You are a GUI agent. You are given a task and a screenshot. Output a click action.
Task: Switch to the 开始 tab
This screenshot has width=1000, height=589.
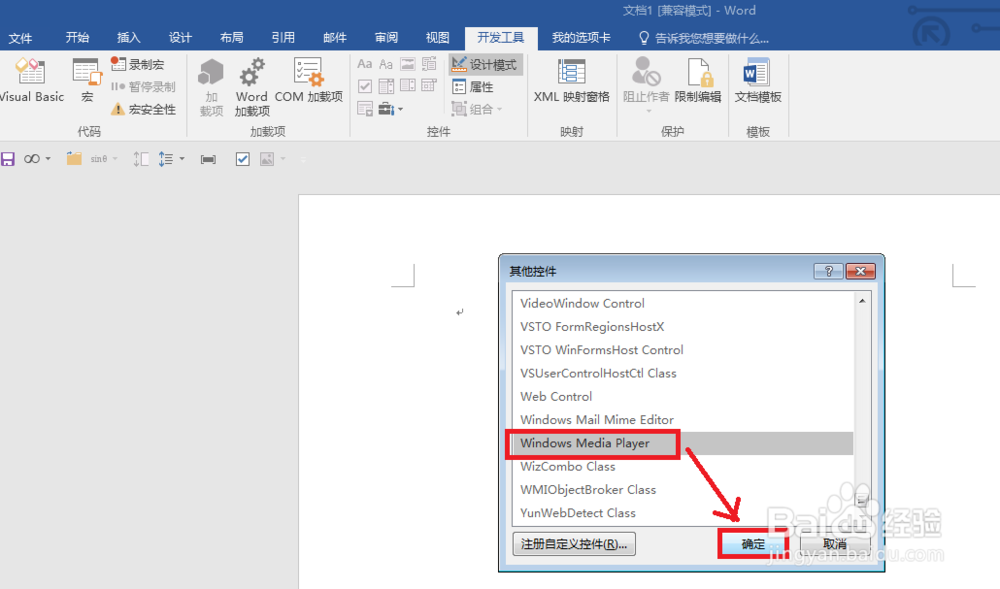77,38
